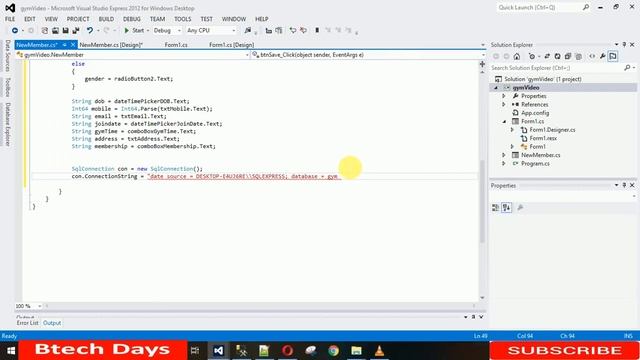Screen dimensions: 640x360
Task: Switch Properties panel to Categorized view
Action: point(496,208)
